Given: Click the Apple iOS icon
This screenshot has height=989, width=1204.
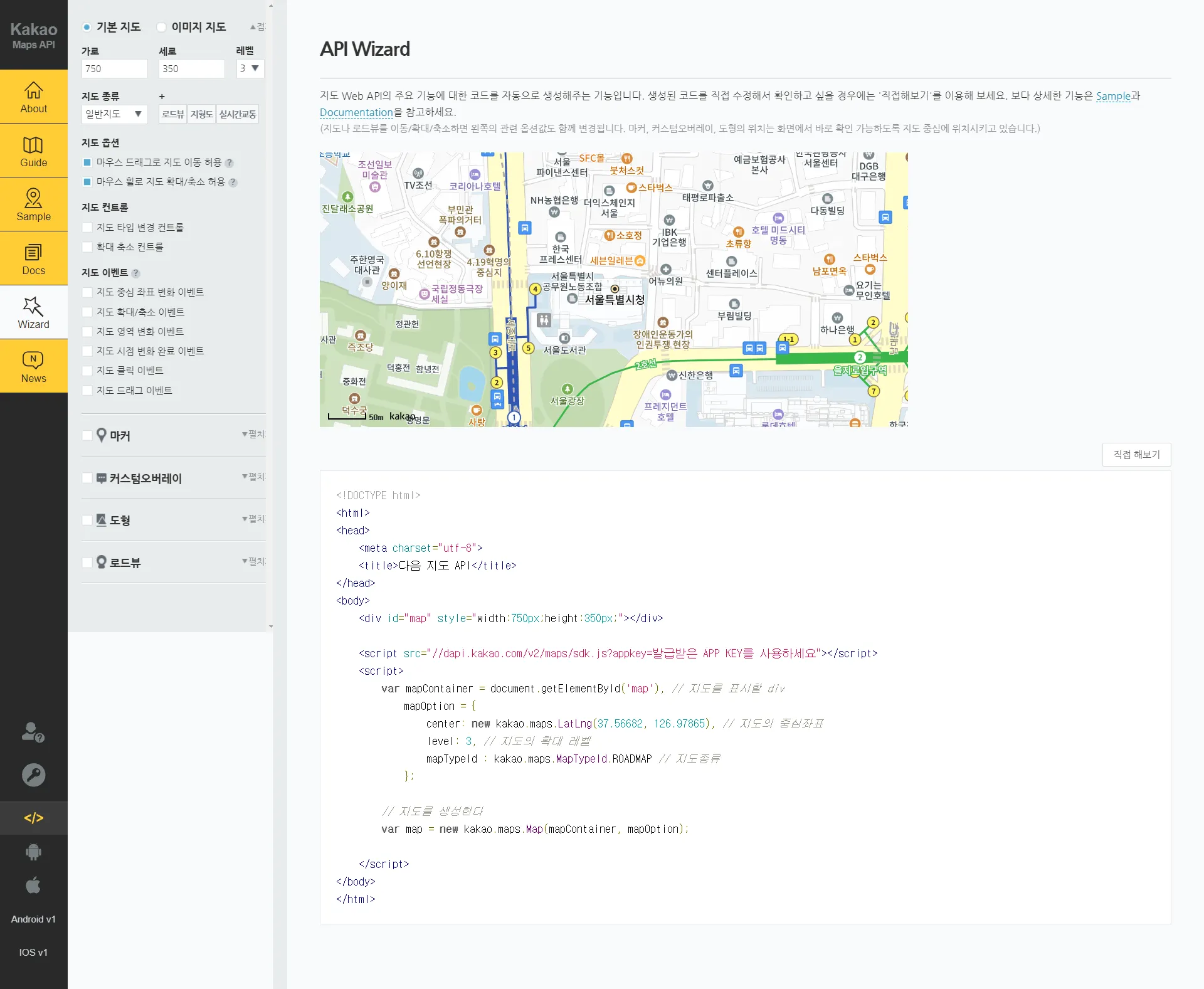Looking at the screenshot, I should coord(33,886).
